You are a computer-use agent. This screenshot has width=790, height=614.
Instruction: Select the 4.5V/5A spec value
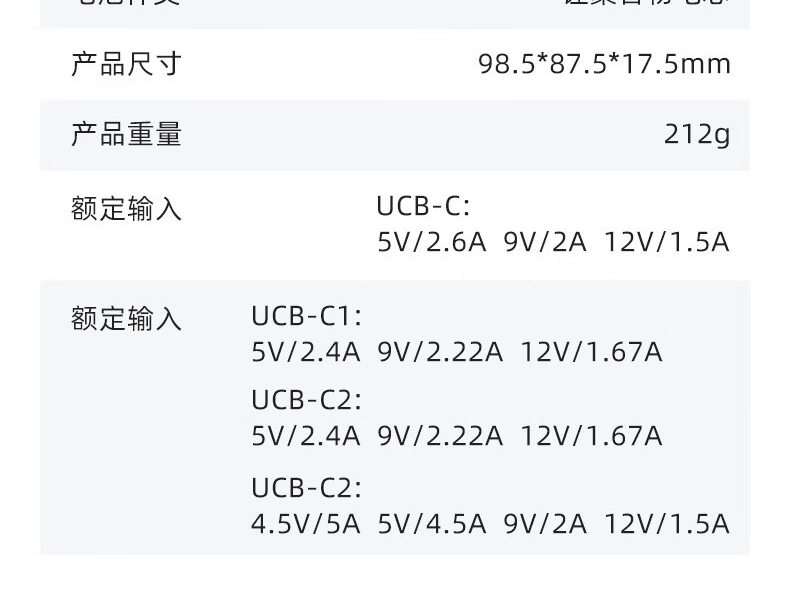point(305,525)
